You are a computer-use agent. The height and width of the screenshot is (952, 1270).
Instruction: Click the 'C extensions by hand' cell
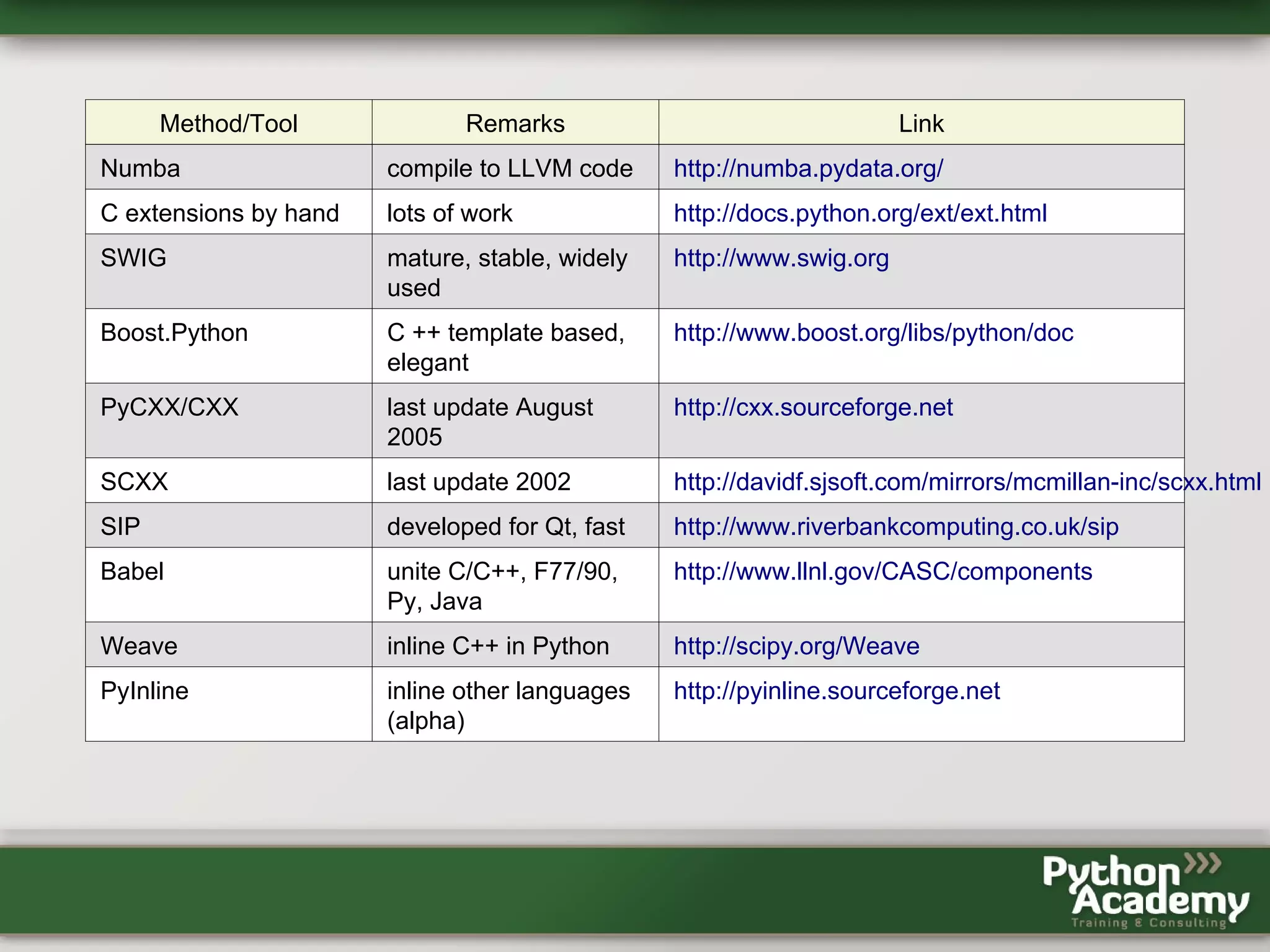point(229,212)
